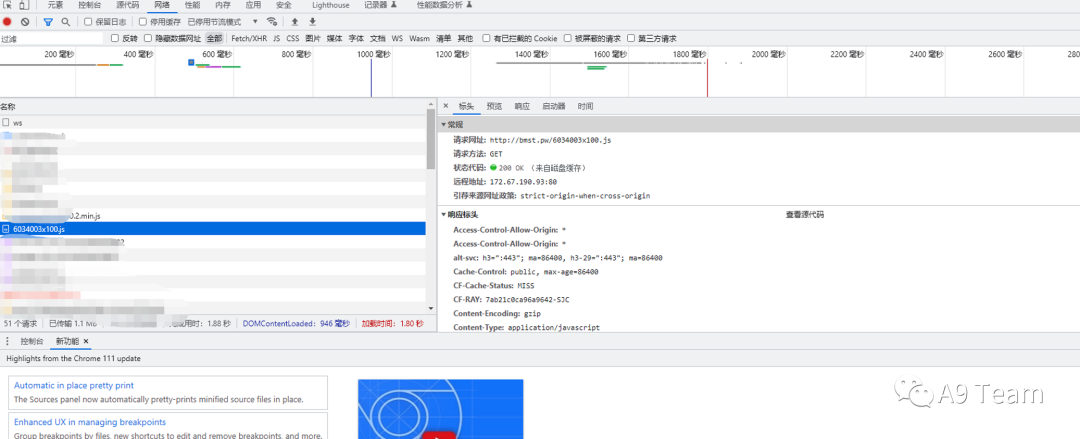Close the 新功能 drawer tab
1080x439 pixels.
pos(86,341)
